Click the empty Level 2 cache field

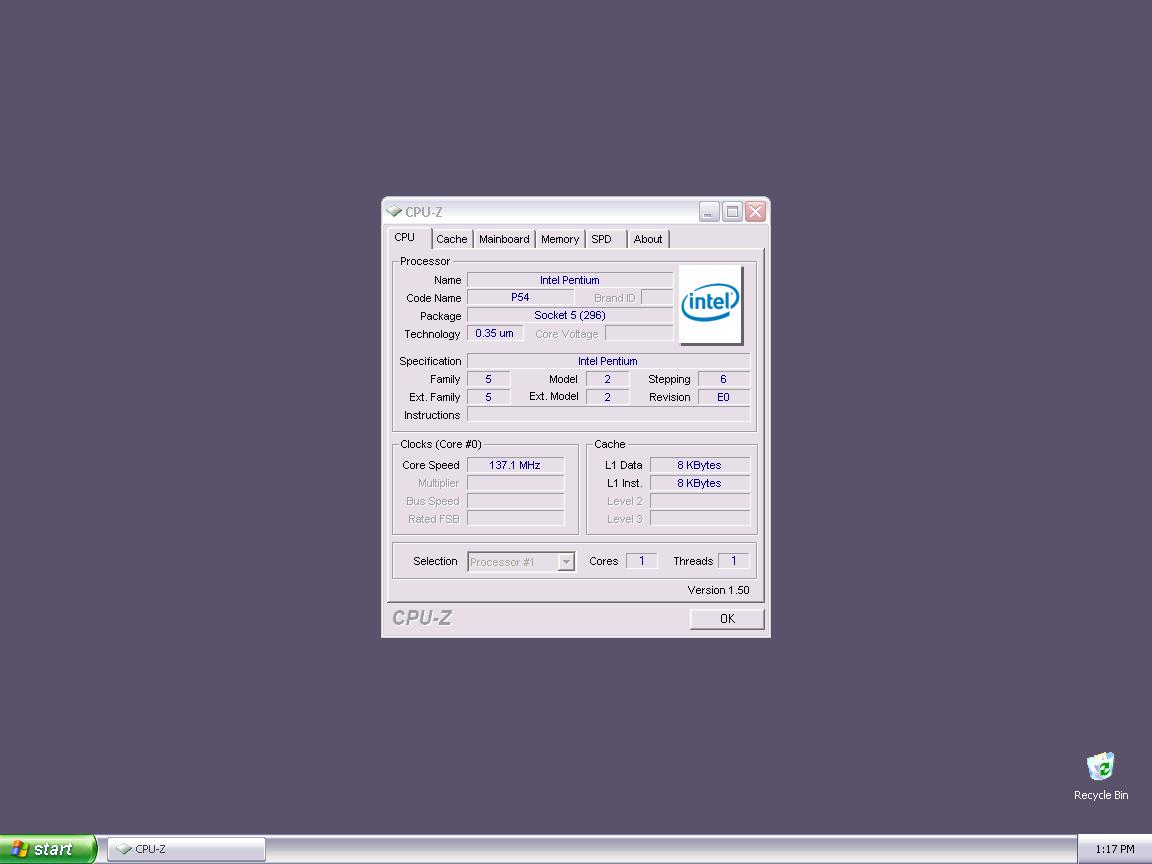click(x=699, y=501)
